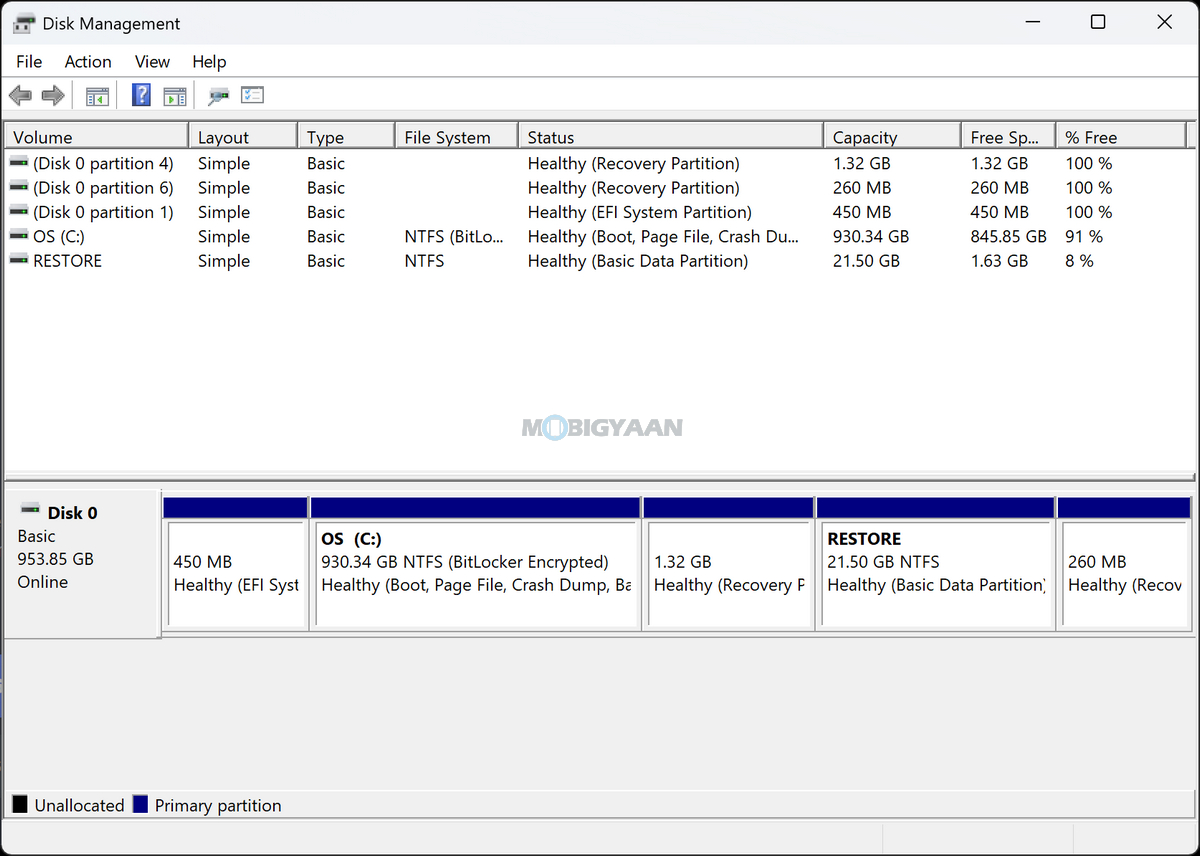Click Show/Hide Action Pane toolbar icon
Screen dimensions: 1200x856
pyautogui.click(x=175, y=96)
